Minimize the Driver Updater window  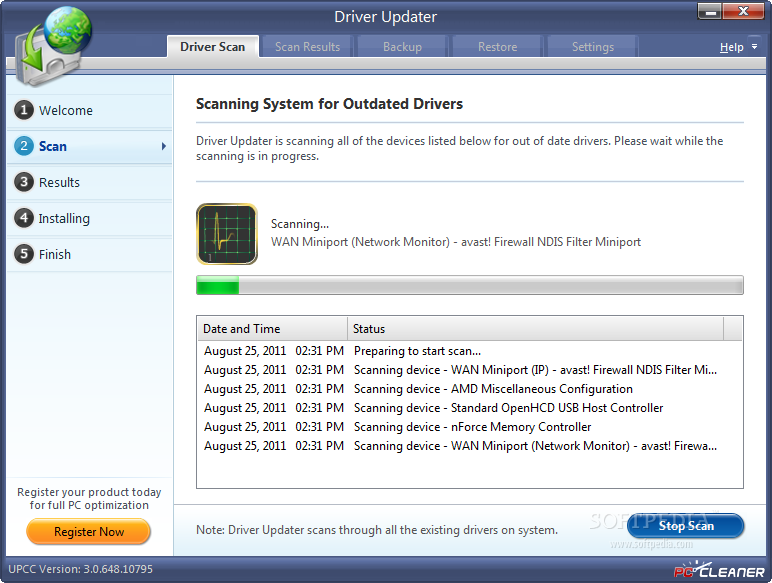710,12
